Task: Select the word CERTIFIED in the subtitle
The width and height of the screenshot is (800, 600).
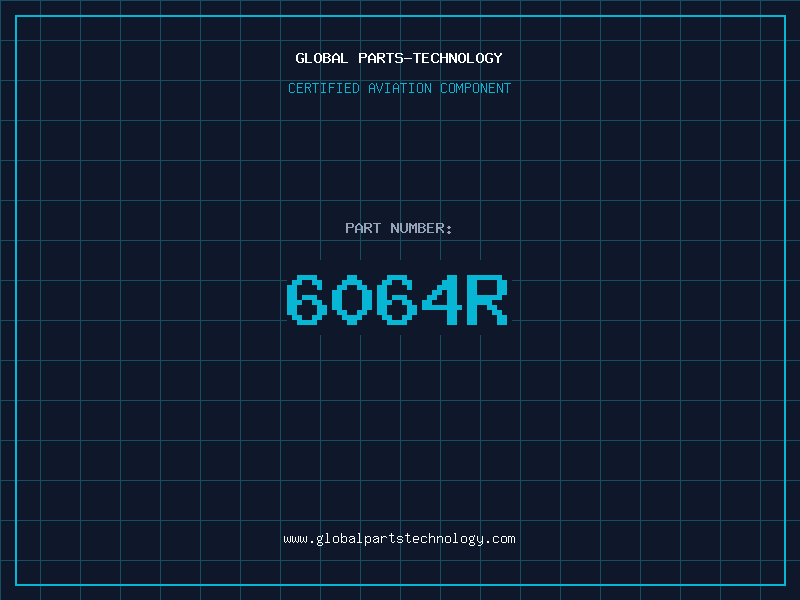Action: tap(324, 88)
